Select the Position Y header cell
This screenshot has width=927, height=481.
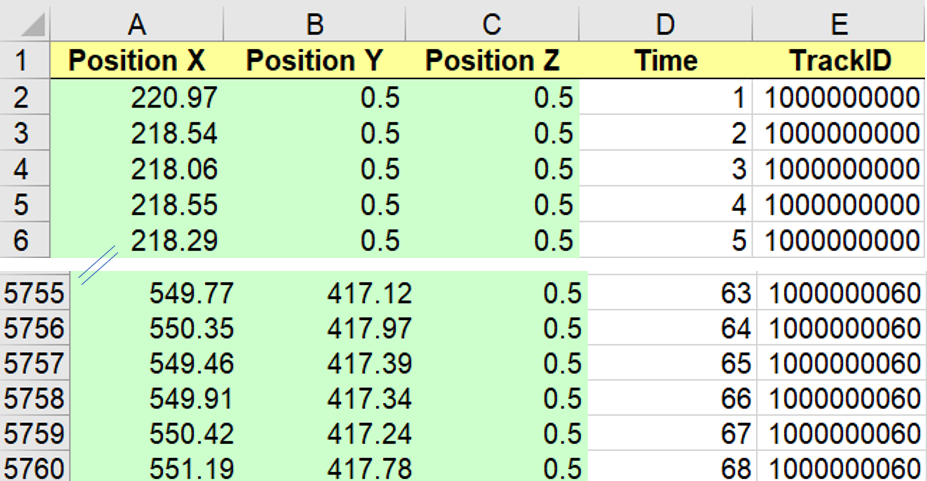[x=314, y=61]
